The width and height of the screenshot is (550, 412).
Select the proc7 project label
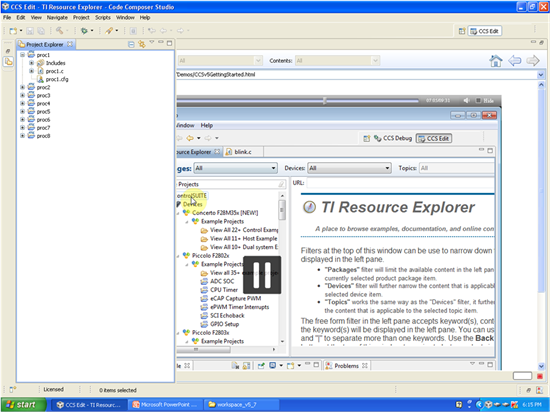(x=43, y=128)
